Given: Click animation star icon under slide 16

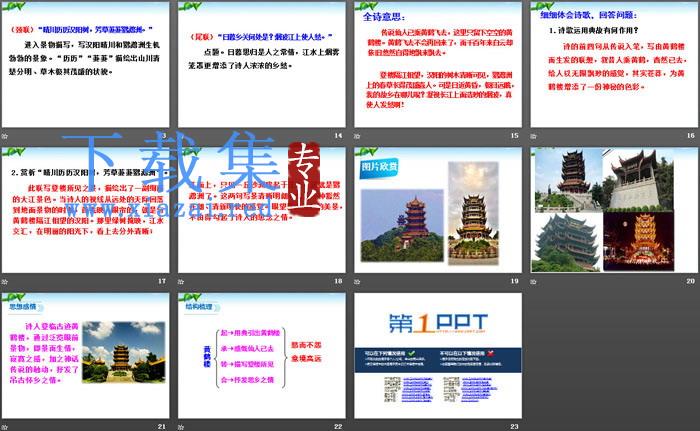Looking at the screenshot, I should [x=533, y=136].
